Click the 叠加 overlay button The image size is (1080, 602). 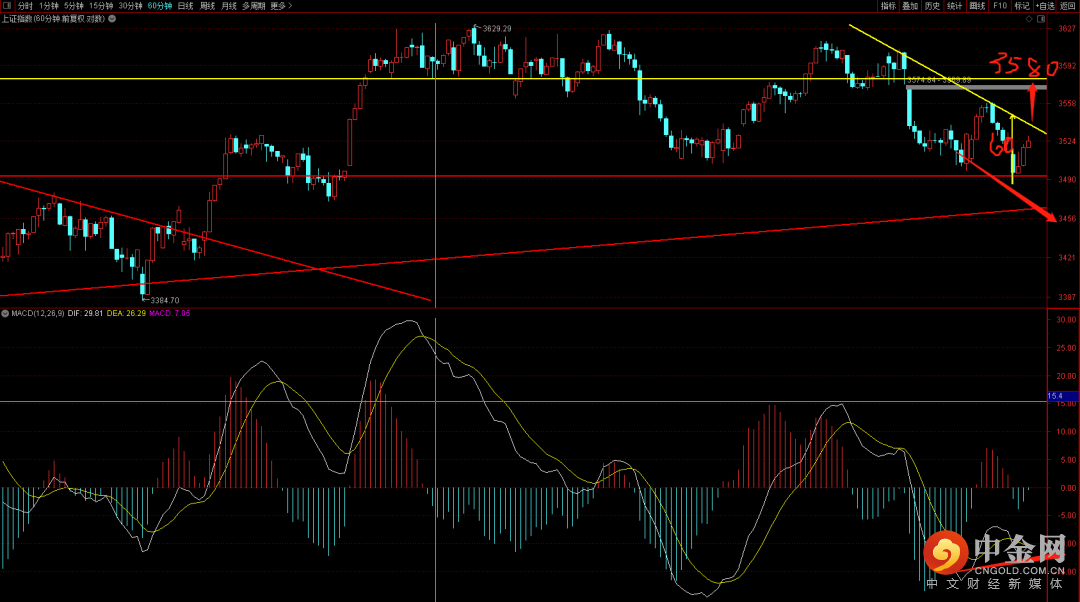coord(910,6)
